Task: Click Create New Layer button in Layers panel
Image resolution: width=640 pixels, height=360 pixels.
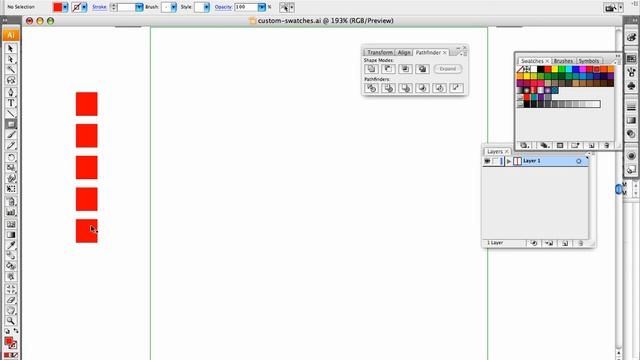Action: pos(565,243)
